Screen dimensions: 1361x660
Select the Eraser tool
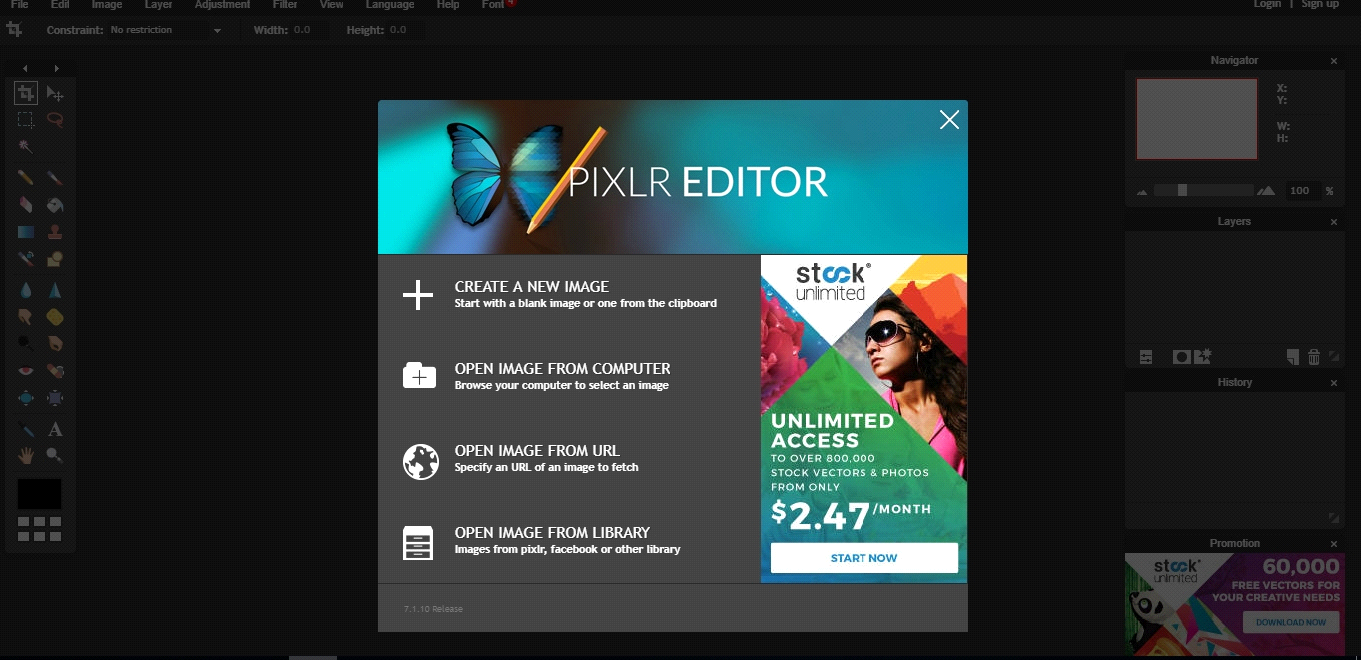pos(26,205)
